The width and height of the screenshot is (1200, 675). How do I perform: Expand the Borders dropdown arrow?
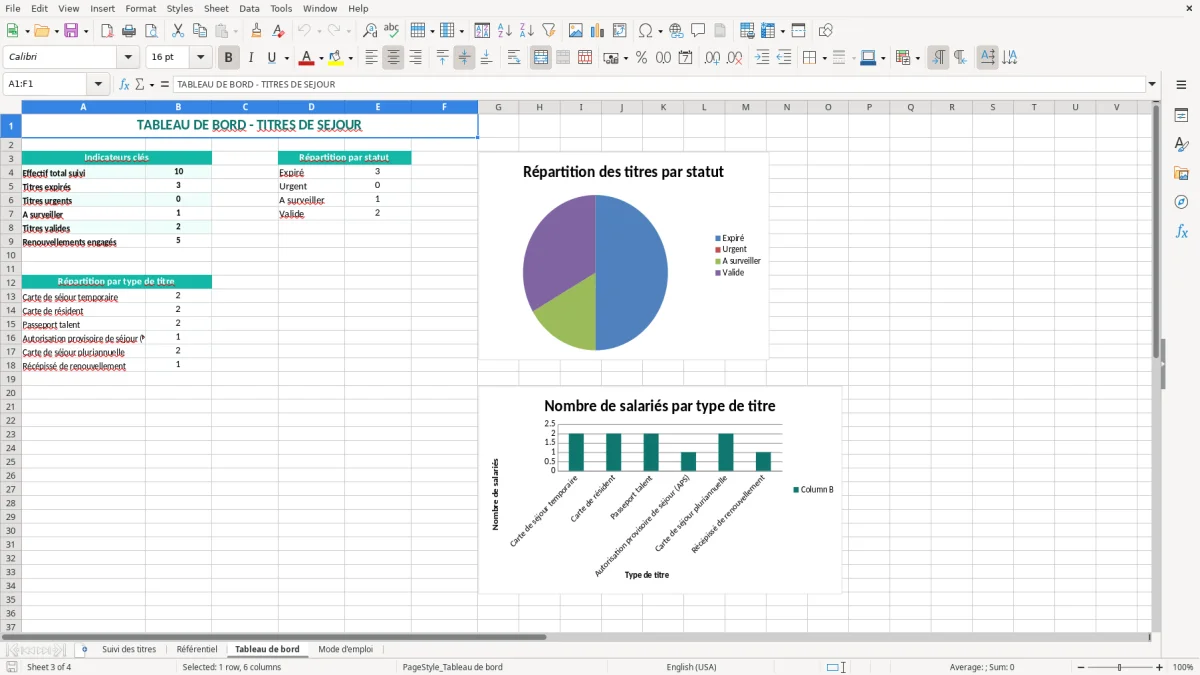[823, 58]
